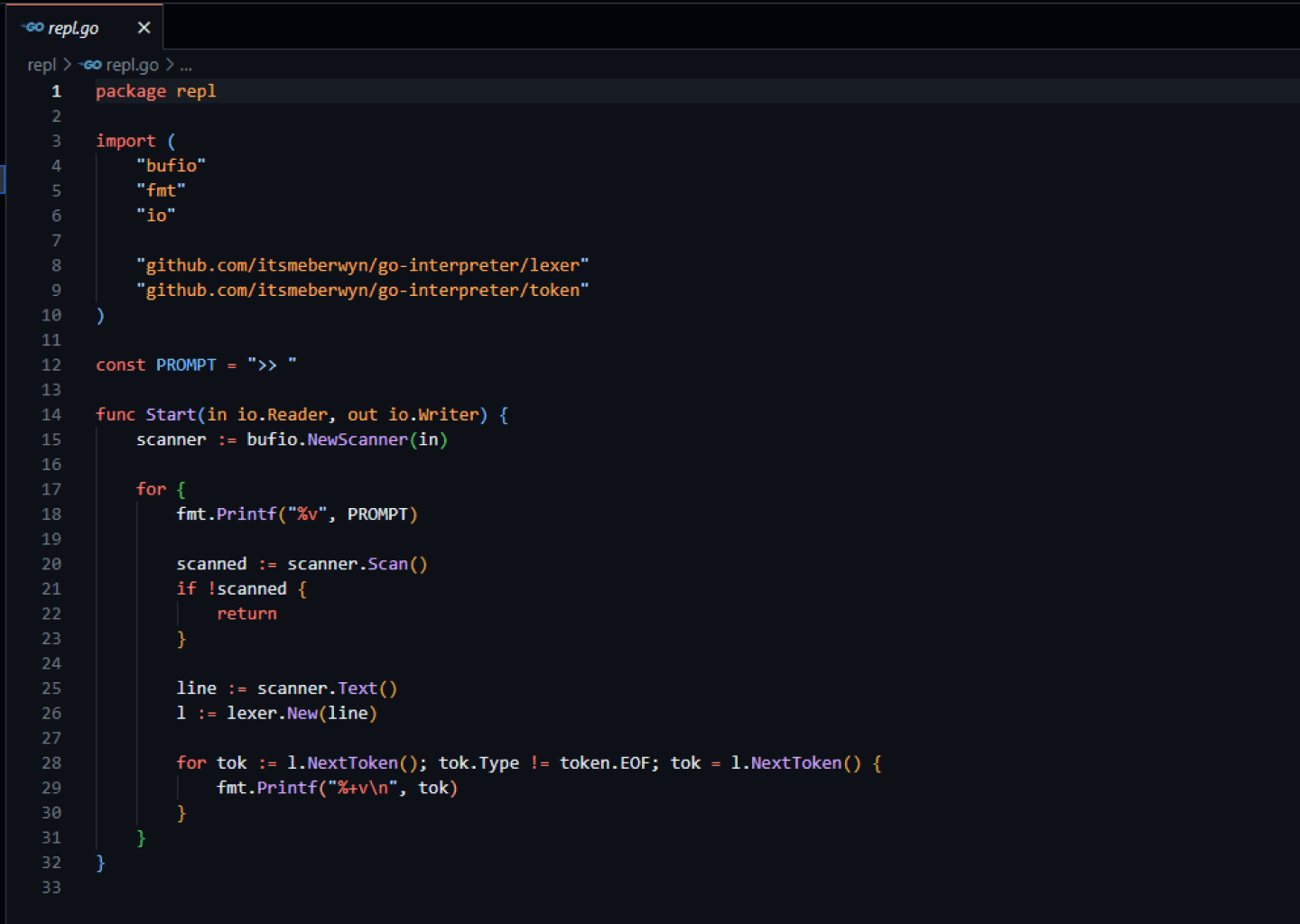Expand the breadcrumb ellipsis for symbol navigation
The height and width of the screenshot is (924, 1300).
[x=186, y=64]
